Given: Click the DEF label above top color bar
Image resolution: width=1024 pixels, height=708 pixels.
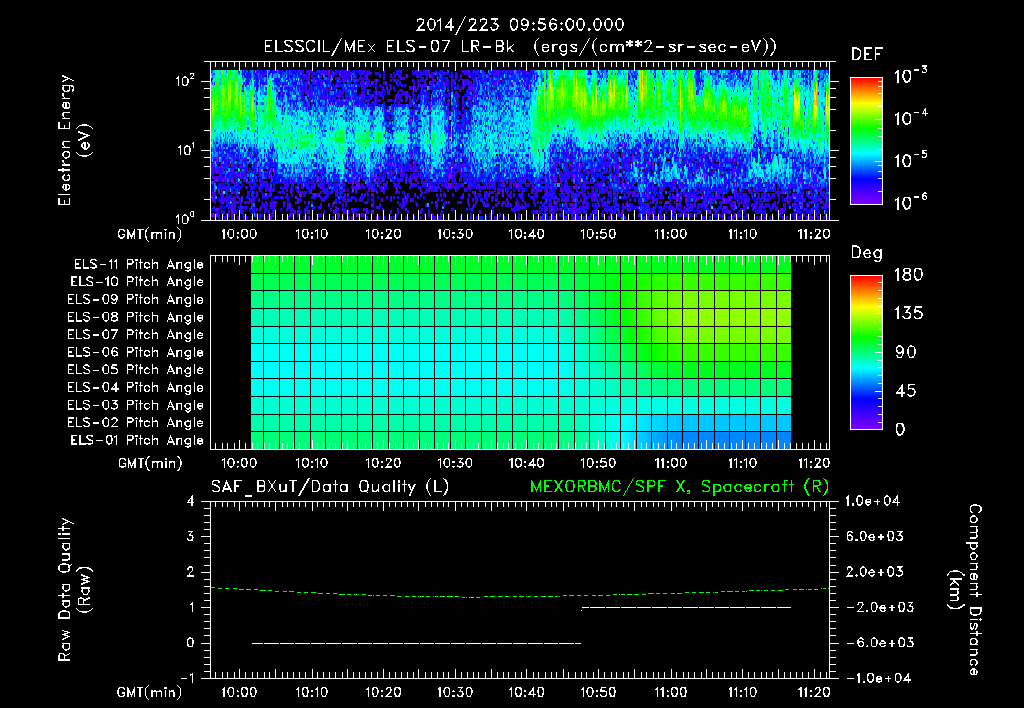Looking at the screenshot, I should [x=867, y=55].
